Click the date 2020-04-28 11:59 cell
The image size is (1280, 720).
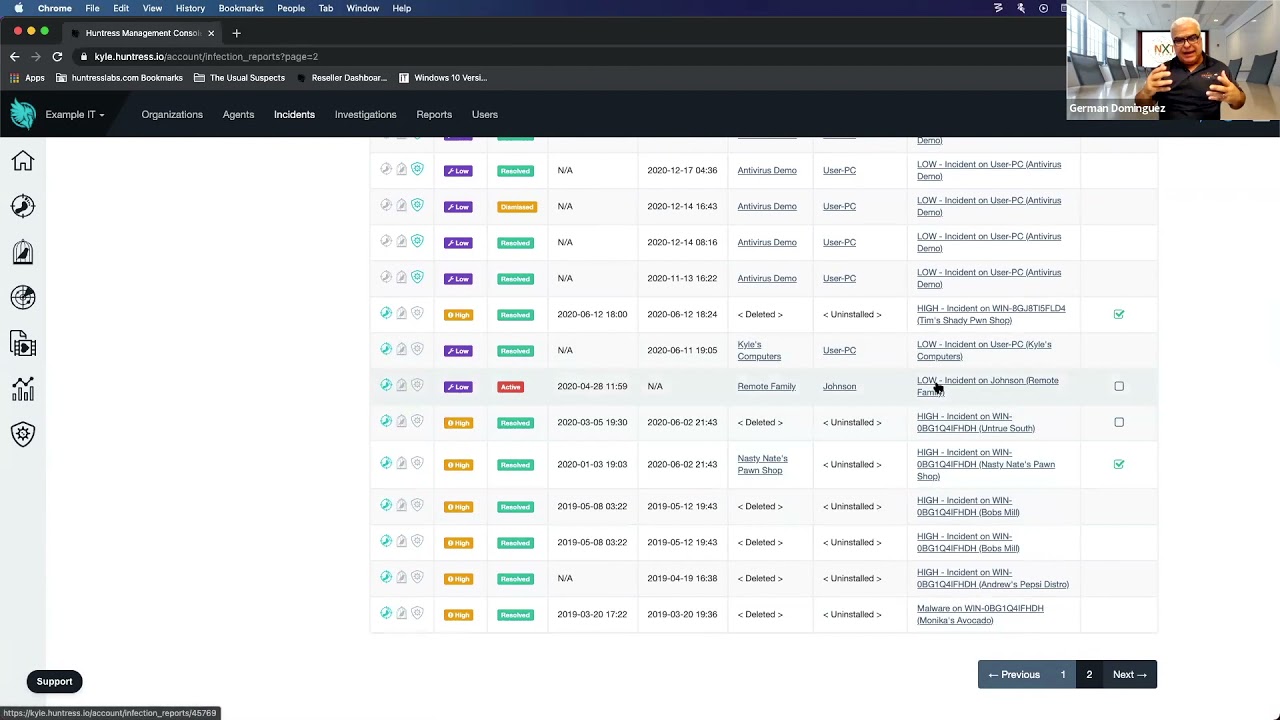pos(592,386)
